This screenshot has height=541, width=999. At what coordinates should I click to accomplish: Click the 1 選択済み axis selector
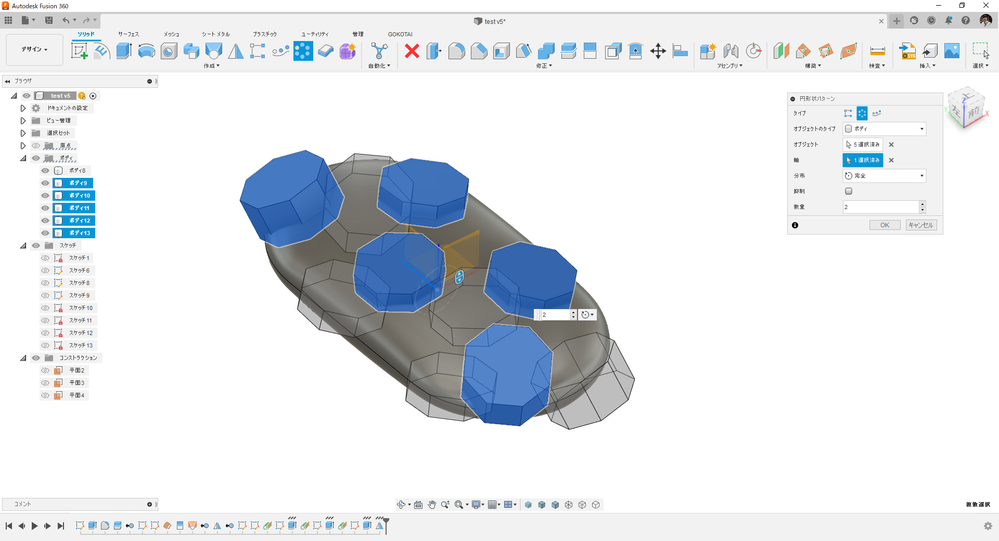click(x=863, y=160)
